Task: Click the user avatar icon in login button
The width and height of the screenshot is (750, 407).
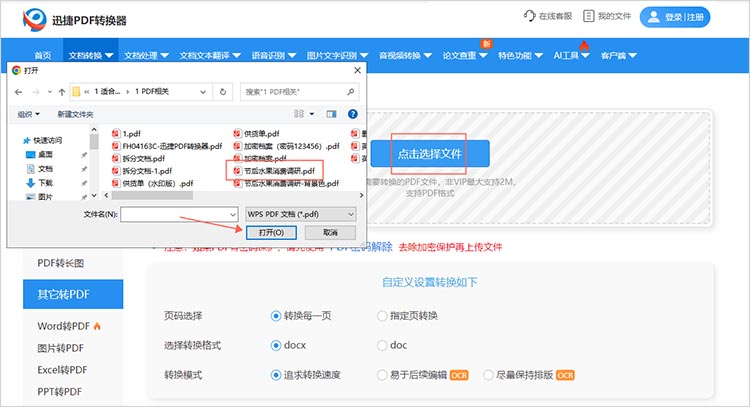Action: click(653, 17)
